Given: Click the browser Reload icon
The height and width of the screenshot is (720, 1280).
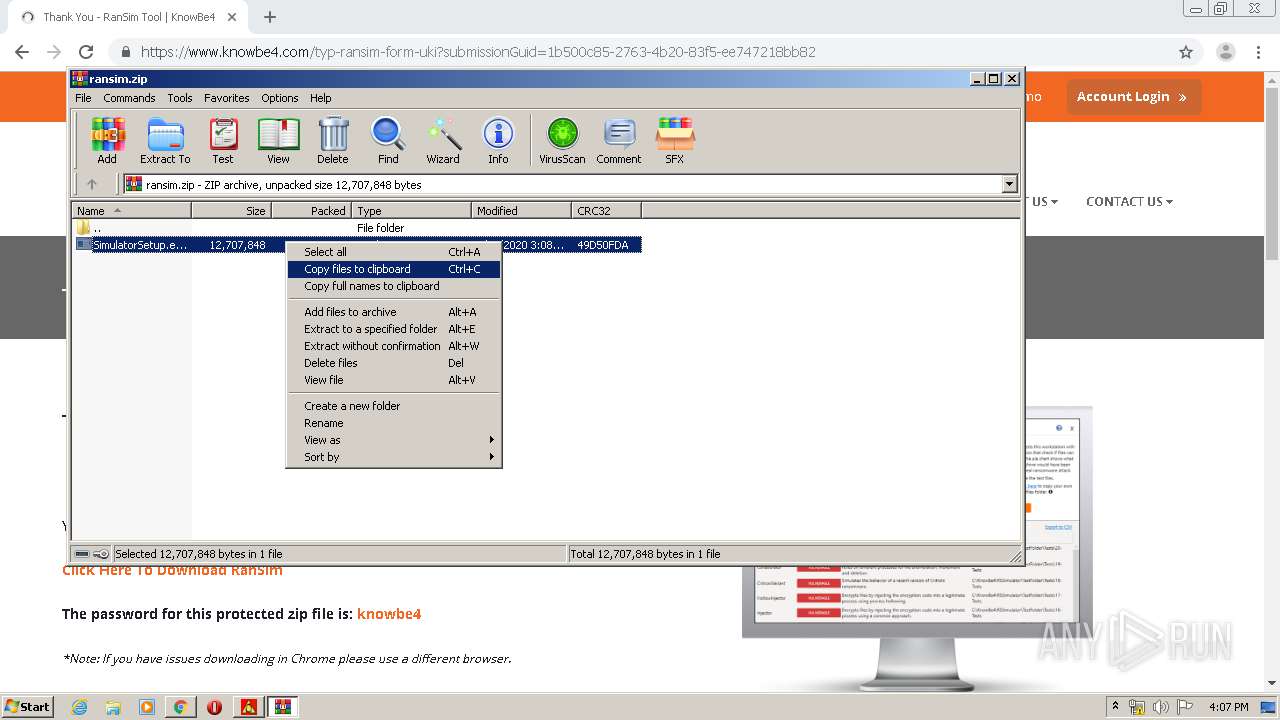Looking at the screenshot, I should pyautogui.click(x=86, y=52).
